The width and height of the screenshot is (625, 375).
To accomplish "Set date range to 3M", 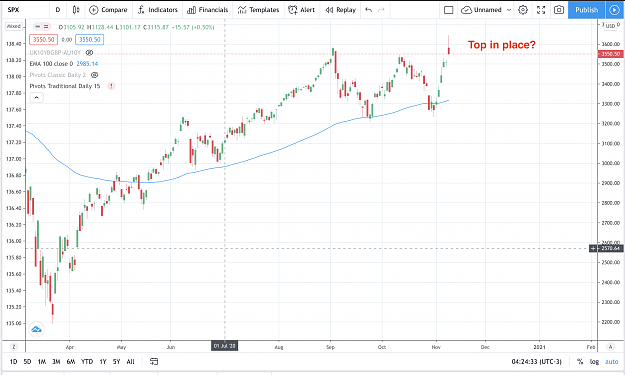I will (56, 362).
